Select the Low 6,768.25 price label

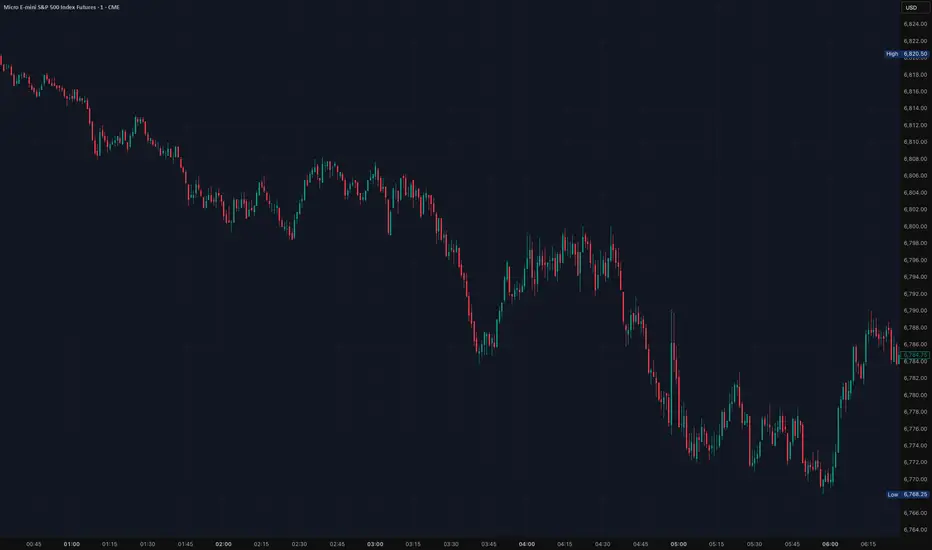(x=907, y=494)
